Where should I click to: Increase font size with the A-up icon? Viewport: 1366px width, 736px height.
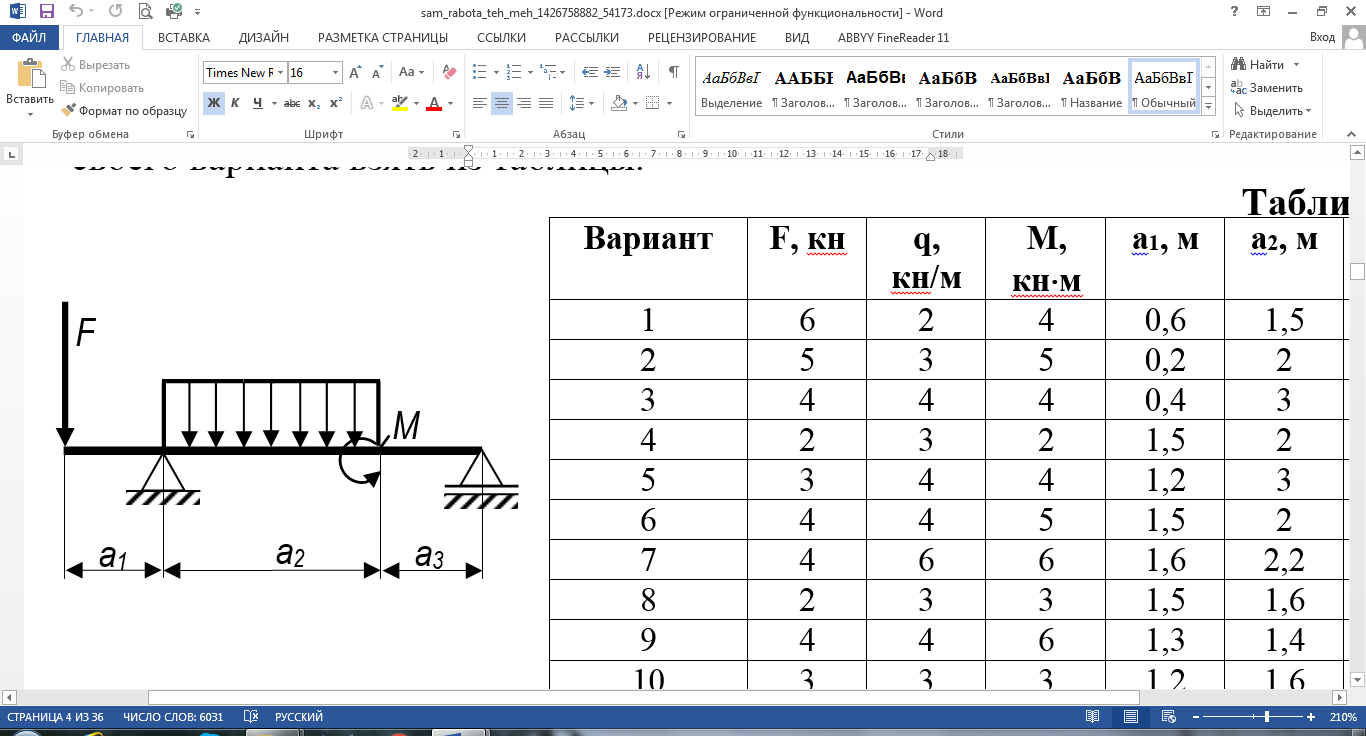click(355, 72)
